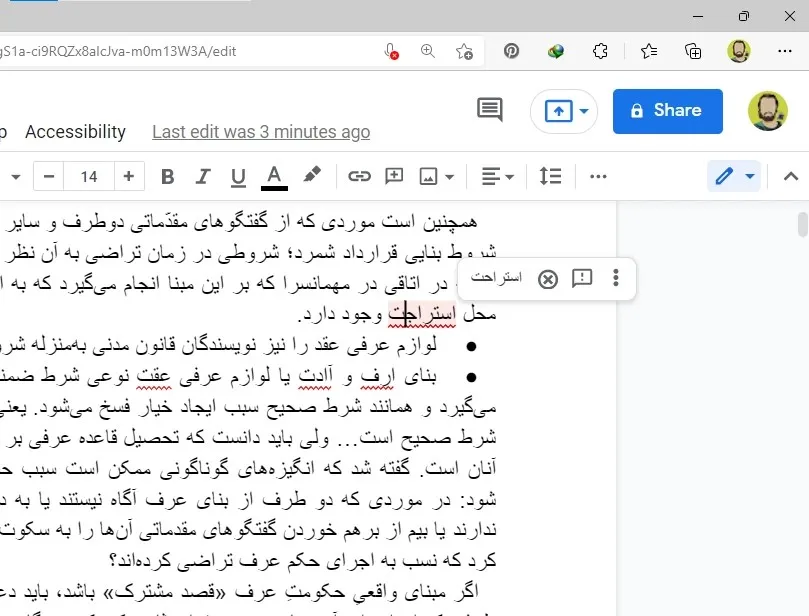Click the font size field showing 14
809x616 pixels.
(x=89, y=177)
